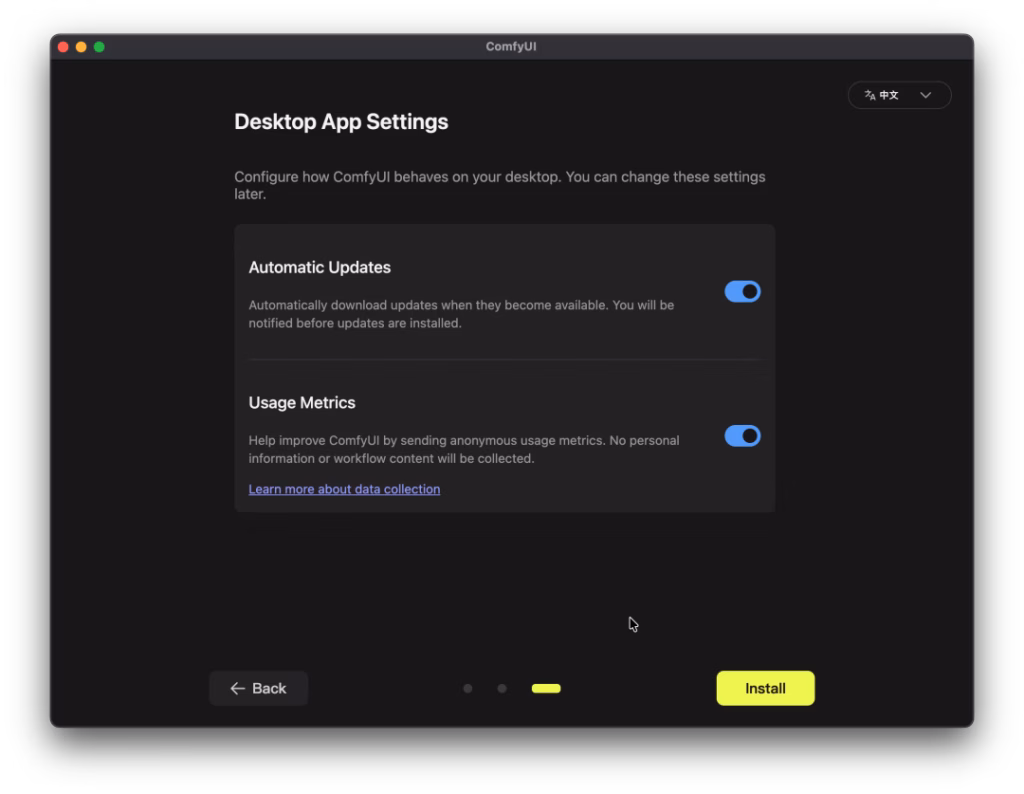The image size is (1024, 794).
Task: Turn off the Usage Metrics toggle
Action: pyautogui.click(x=742, y=436)
